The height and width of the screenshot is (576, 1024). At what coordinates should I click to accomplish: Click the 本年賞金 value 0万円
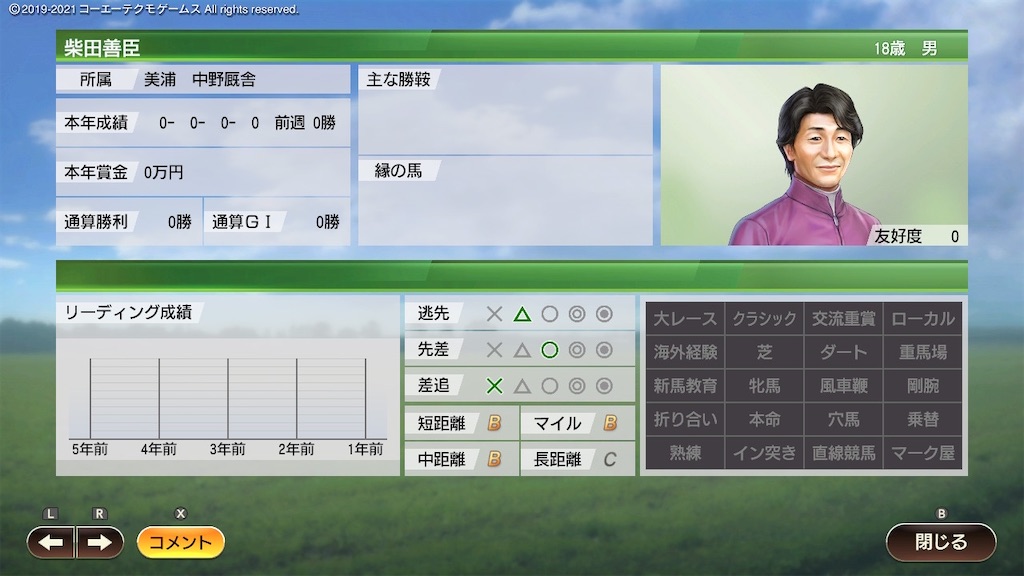(163, 172)
